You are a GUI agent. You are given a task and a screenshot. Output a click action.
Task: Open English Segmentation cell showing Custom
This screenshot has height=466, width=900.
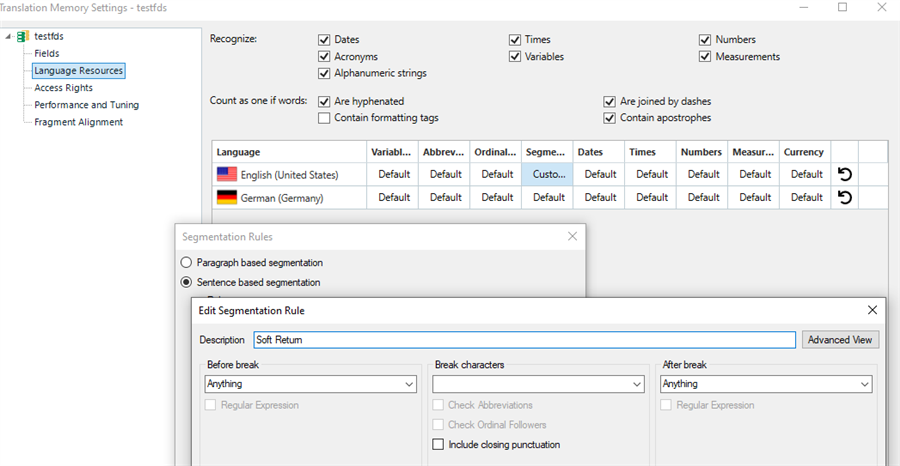pyautogui.click(x=548, y=174)
